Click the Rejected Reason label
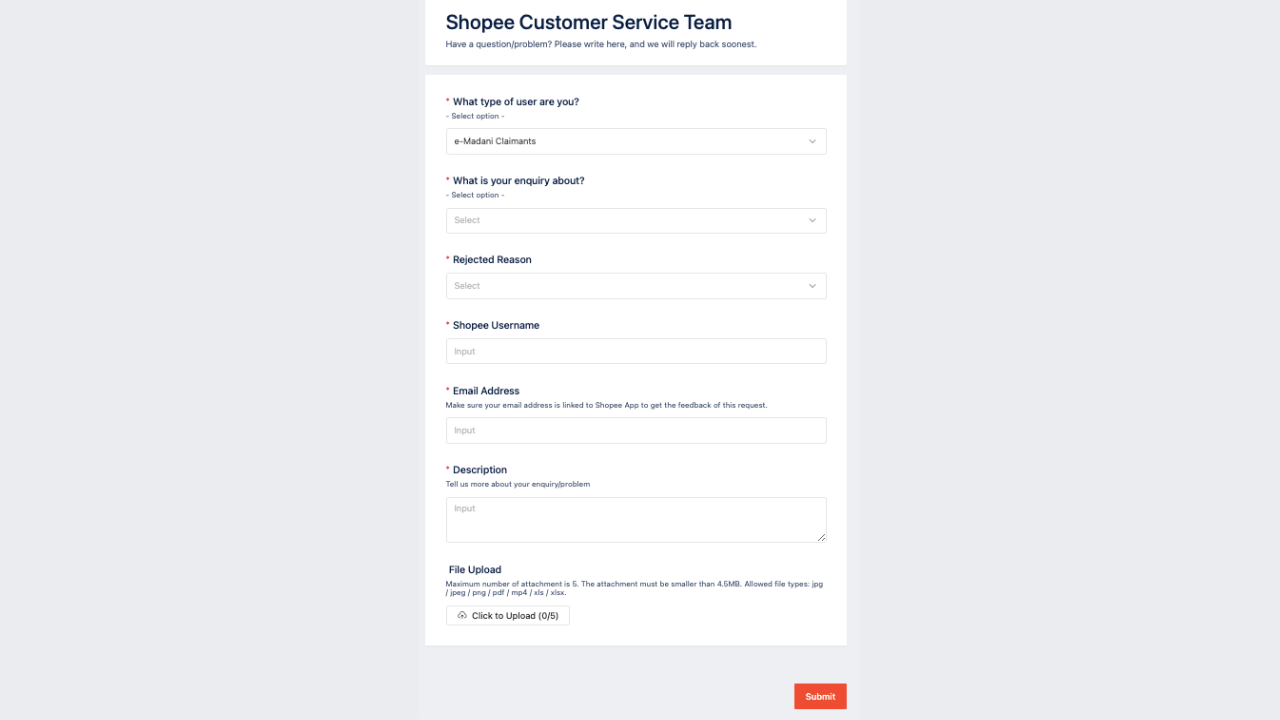Image resolution: width=1280 pixels, height=720 pixels. click(492, 260)
